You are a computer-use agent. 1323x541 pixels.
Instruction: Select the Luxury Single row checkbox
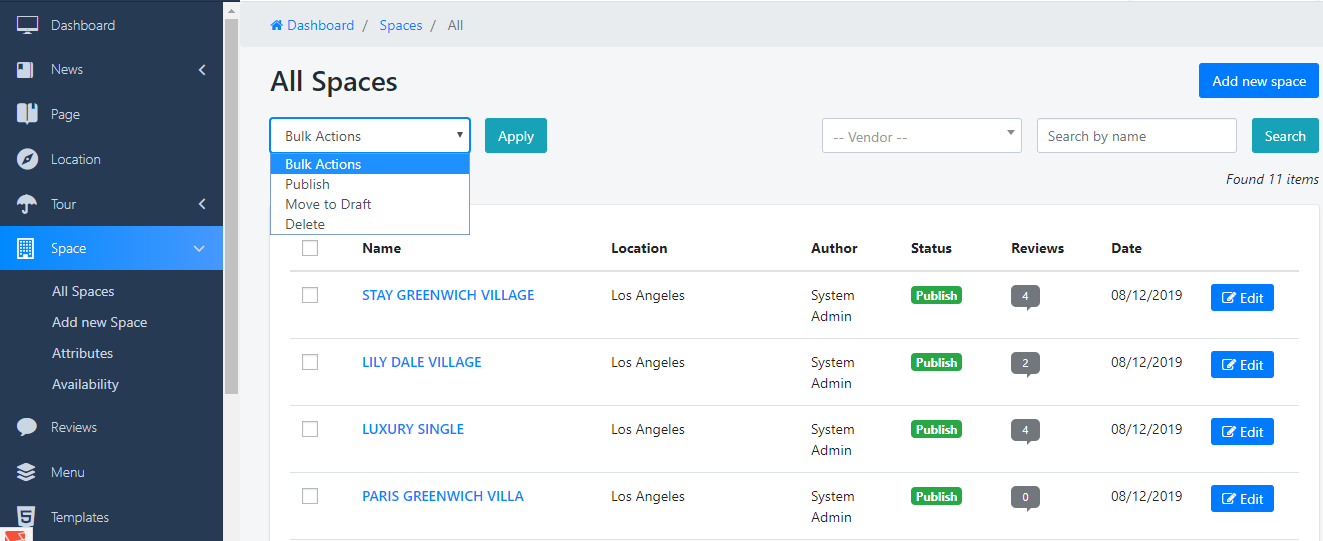coord(310,429)
